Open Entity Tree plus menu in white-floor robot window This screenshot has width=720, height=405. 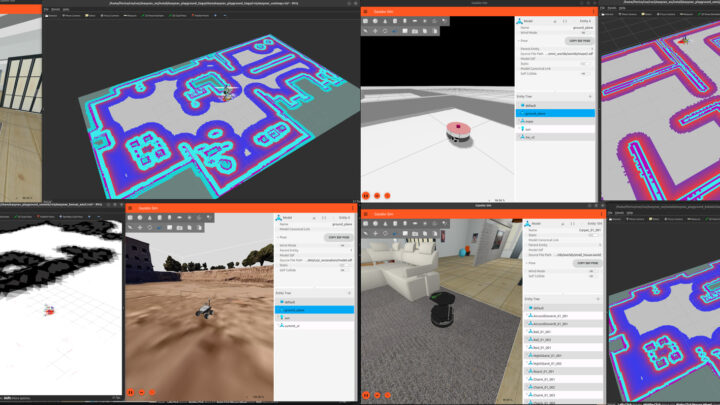tap(590, 96)
